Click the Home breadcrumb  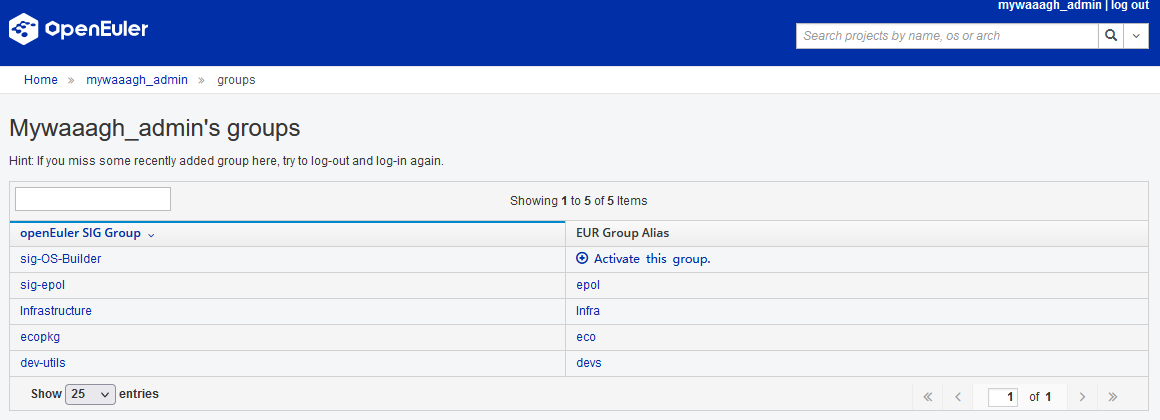(x=41, y=80)
